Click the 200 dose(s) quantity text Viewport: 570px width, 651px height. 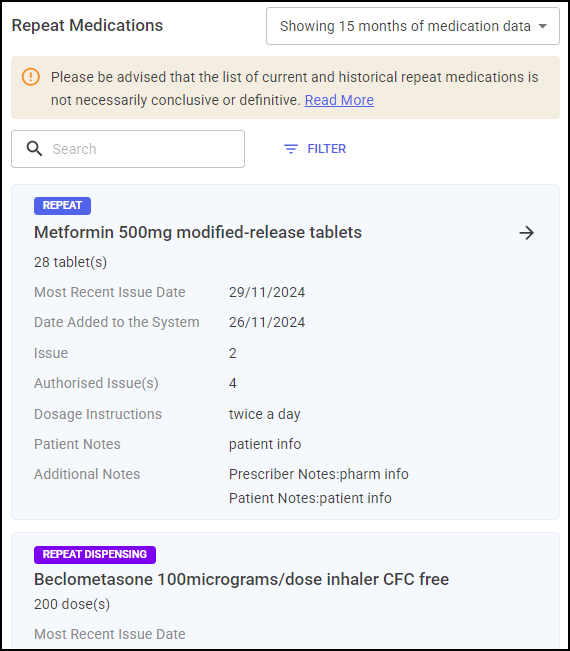[72, 604]
